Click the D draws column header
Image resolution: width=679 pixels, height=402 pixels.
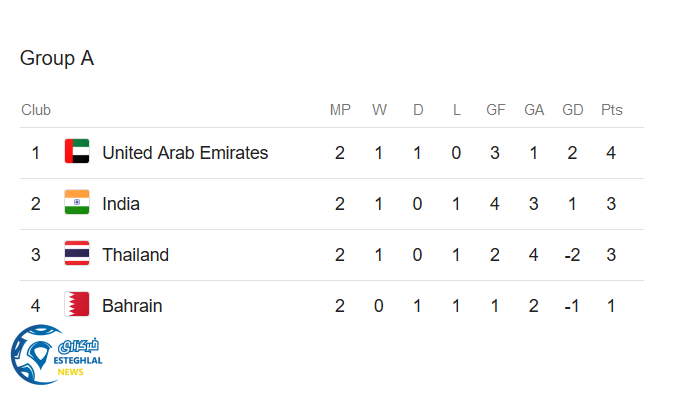coord(418,110)
